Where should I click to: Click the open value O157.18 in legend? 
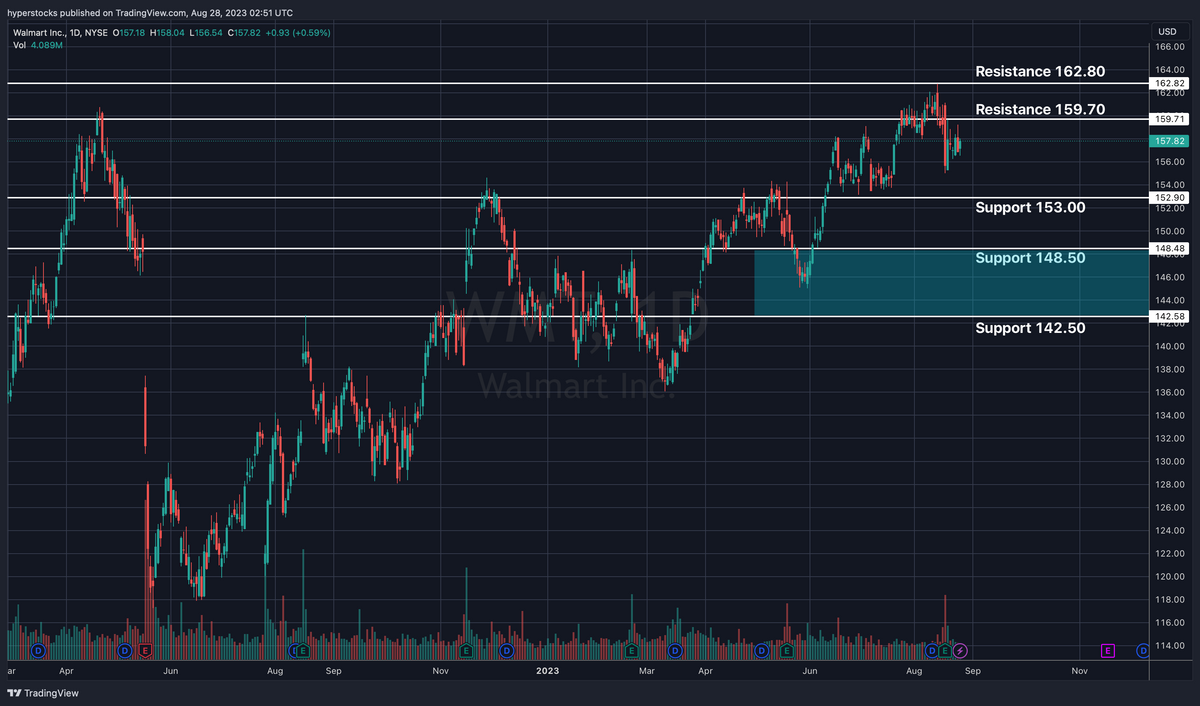130,33
